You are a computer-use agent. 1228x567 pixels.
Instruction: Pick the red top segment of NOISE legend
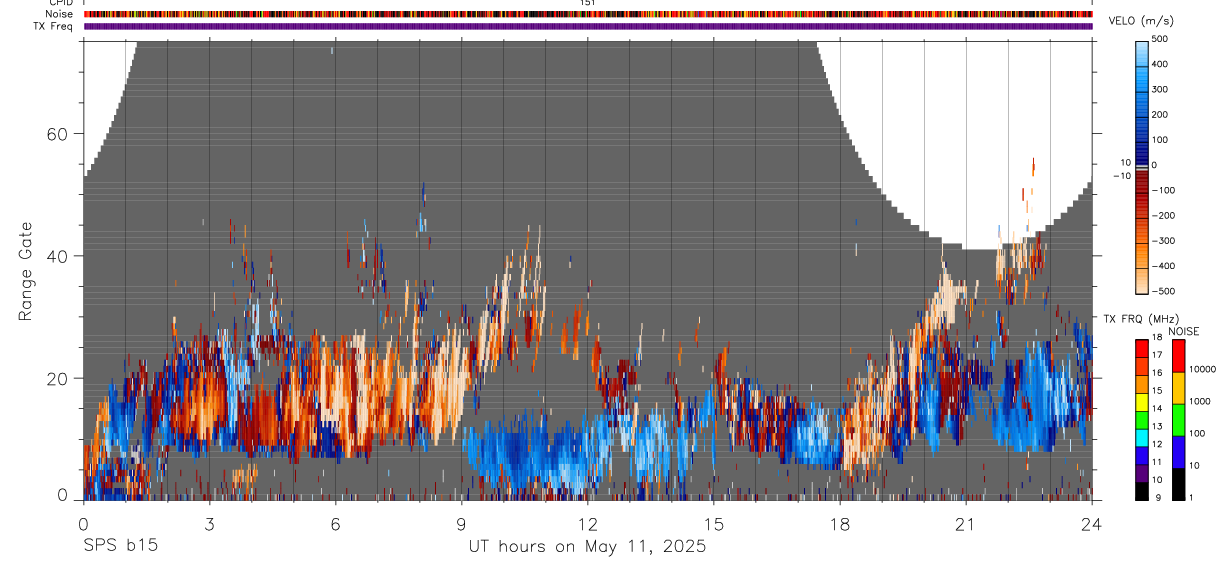click(1178, 356)
